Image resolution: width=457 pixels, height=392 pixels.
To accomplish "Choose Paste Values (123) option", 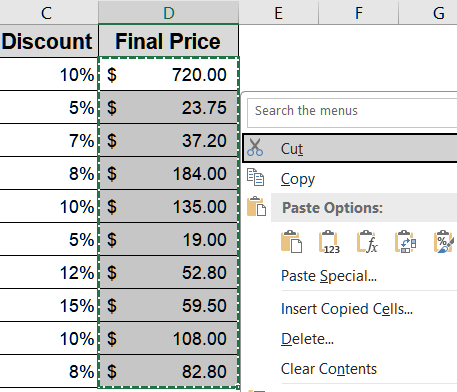I will click(x=329, y=242).
